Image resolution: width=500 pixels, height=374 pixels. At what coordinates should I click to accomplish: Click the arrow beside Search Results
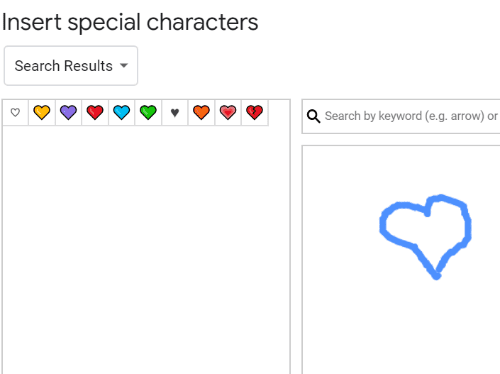pyautogui.click(x=124, y=65)
